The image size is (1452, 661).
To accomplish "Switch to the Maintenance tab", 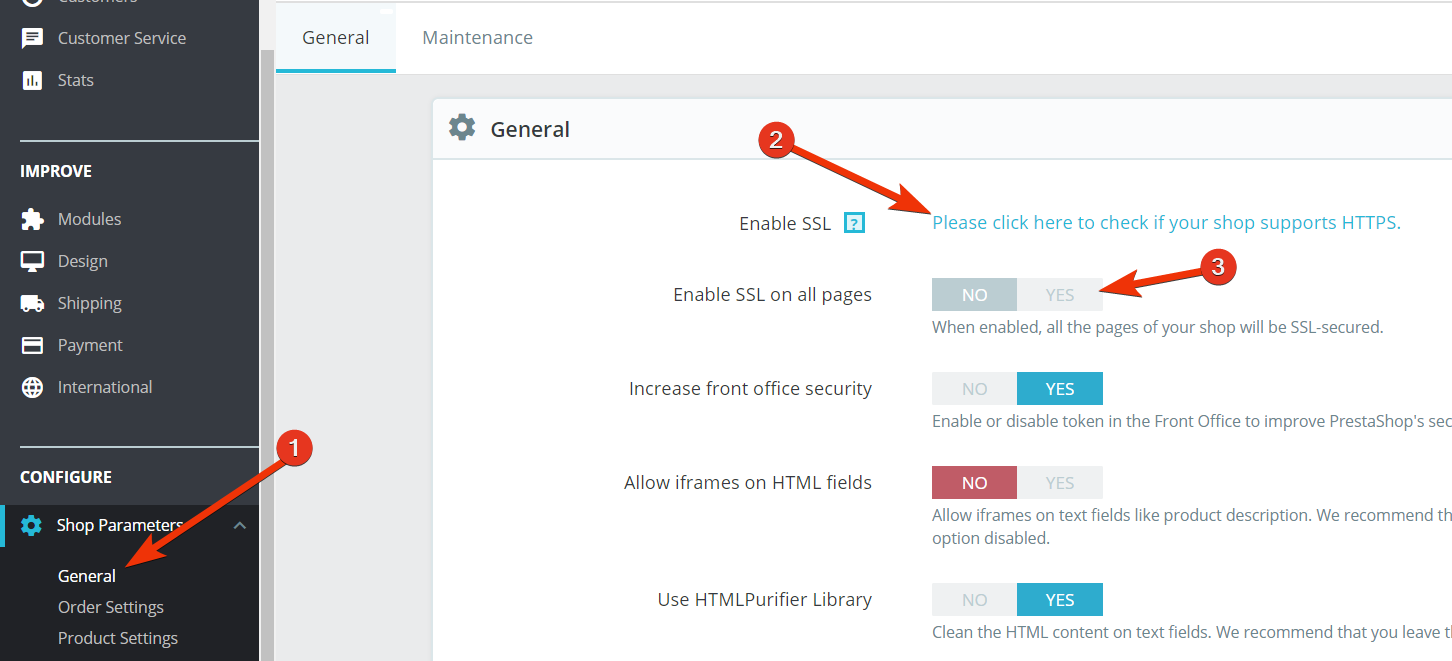I will point(477,38).
